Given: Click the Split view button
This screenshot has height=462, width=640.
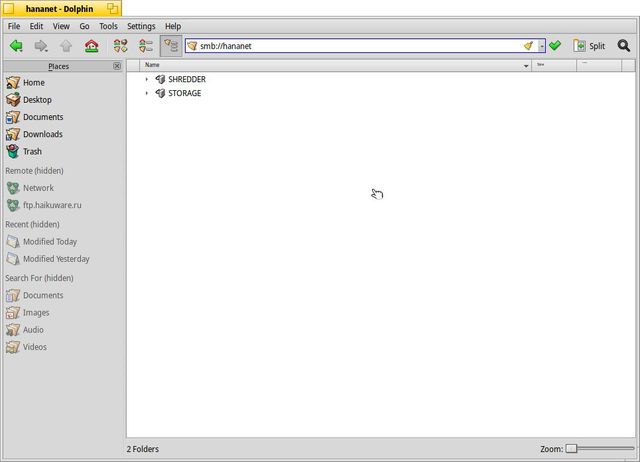Looking at the screenshot, I should click(x=589, y=46).
